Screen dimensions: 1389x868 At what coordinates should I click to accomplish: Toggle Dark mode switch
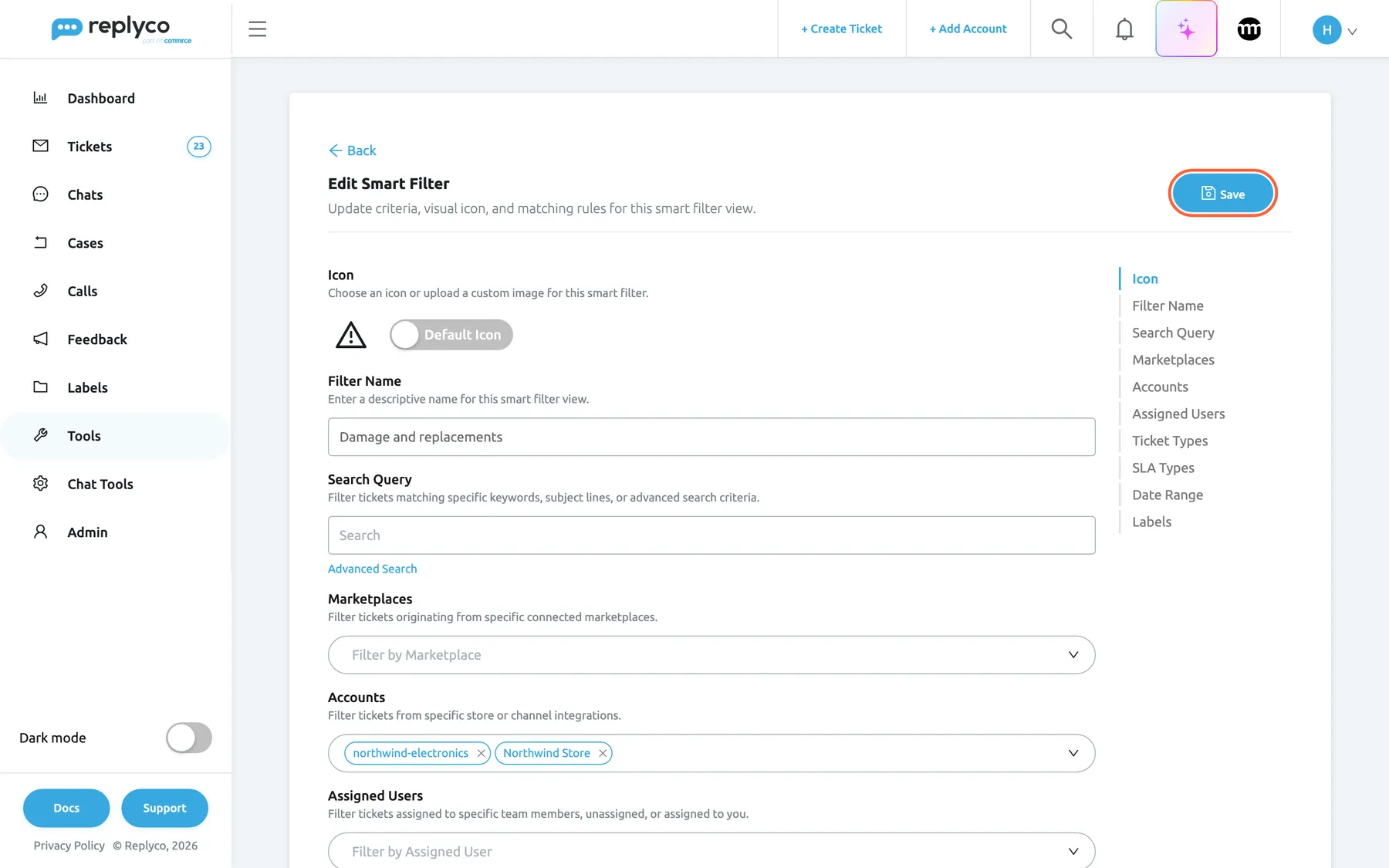pos(189,738)
